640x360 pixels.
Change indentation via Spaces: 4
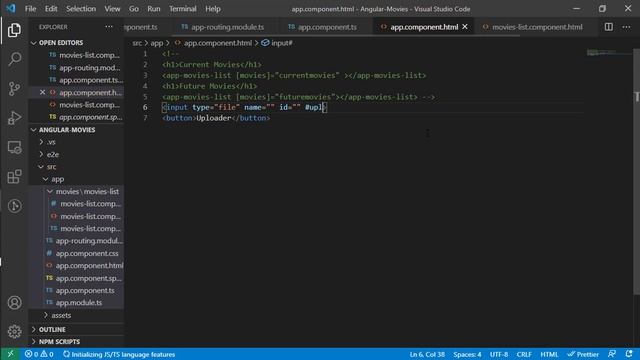pyautogui.click(x=467, y=354)
